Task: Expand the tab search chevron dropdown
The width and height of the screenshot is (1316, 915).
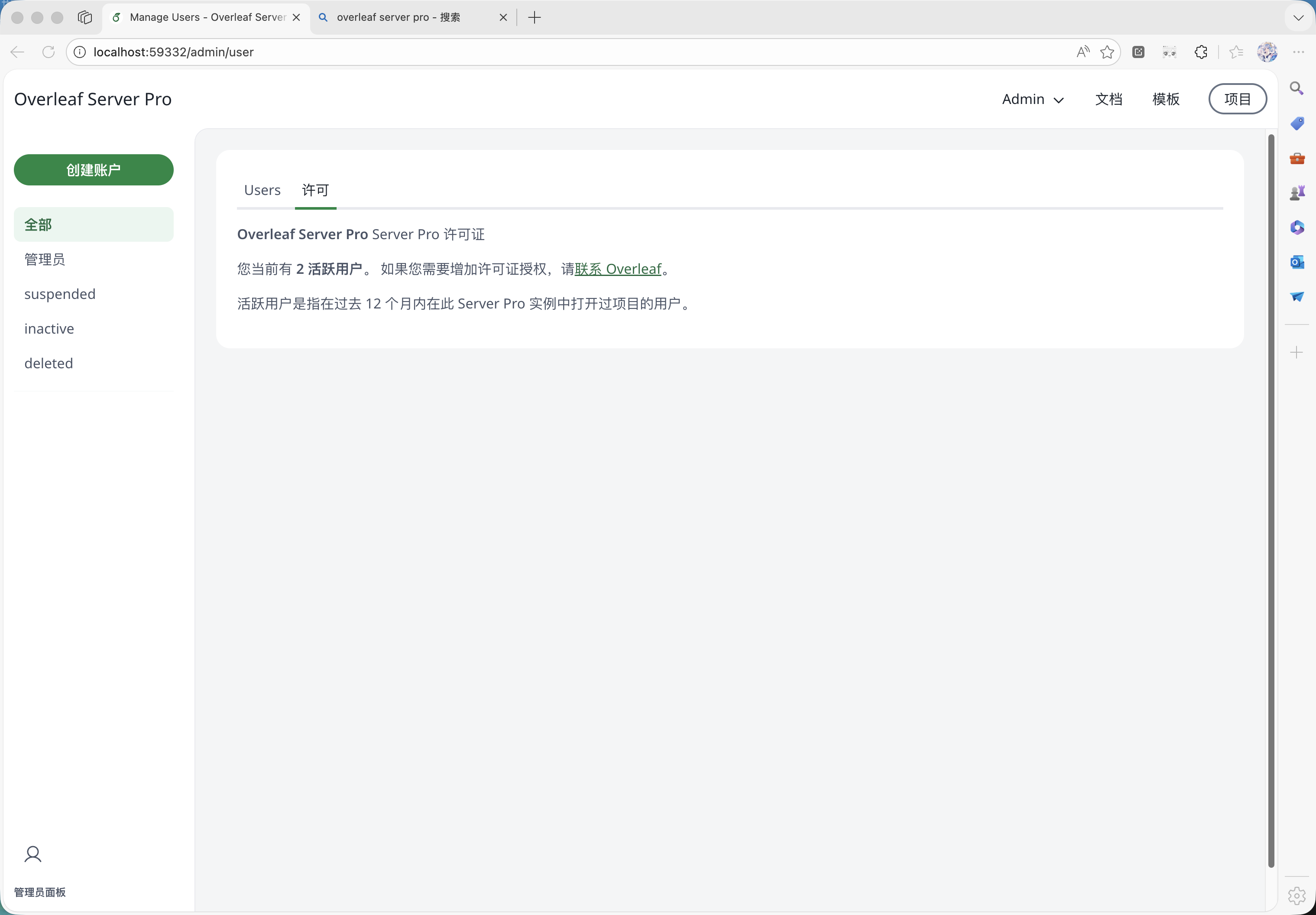Action: (1298, 17)
